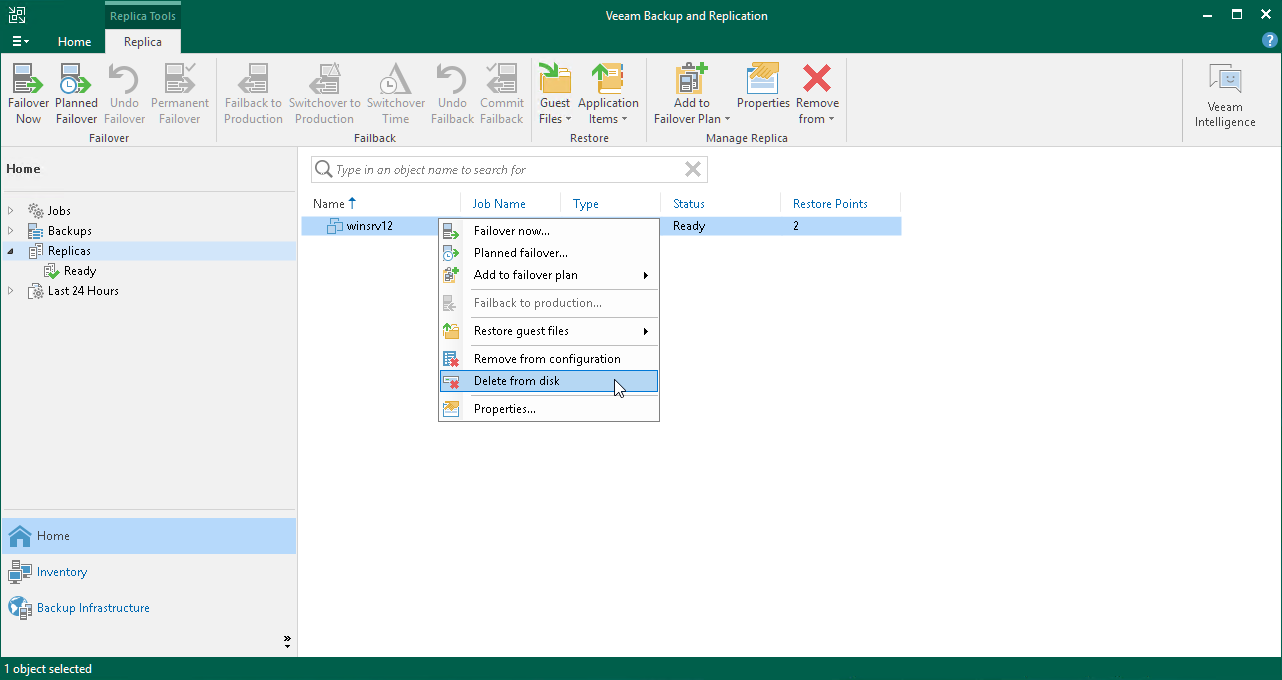Click the Ready status cell of winsrv12
This screenshot has width=1282, height=680.
coord(689,226)
